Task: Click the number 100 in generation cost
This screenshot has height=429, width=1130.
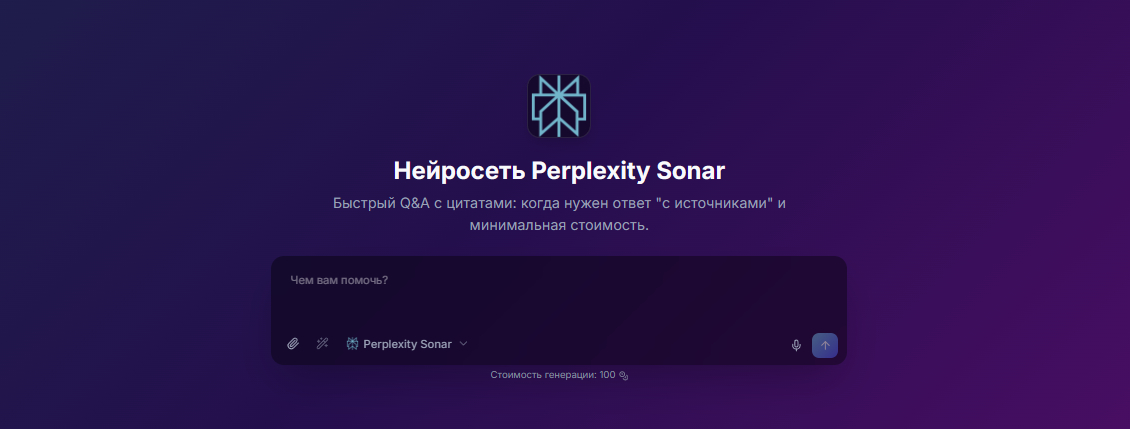Action: pyautogui.click(x=608, y=375)
